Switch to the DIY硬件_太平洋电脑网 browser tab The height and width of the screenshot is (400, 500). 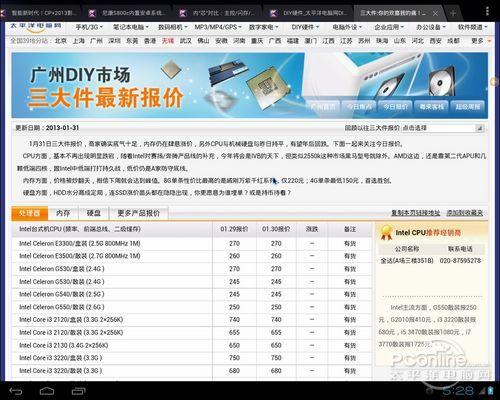pyautogui.click(x=310, y=13)
